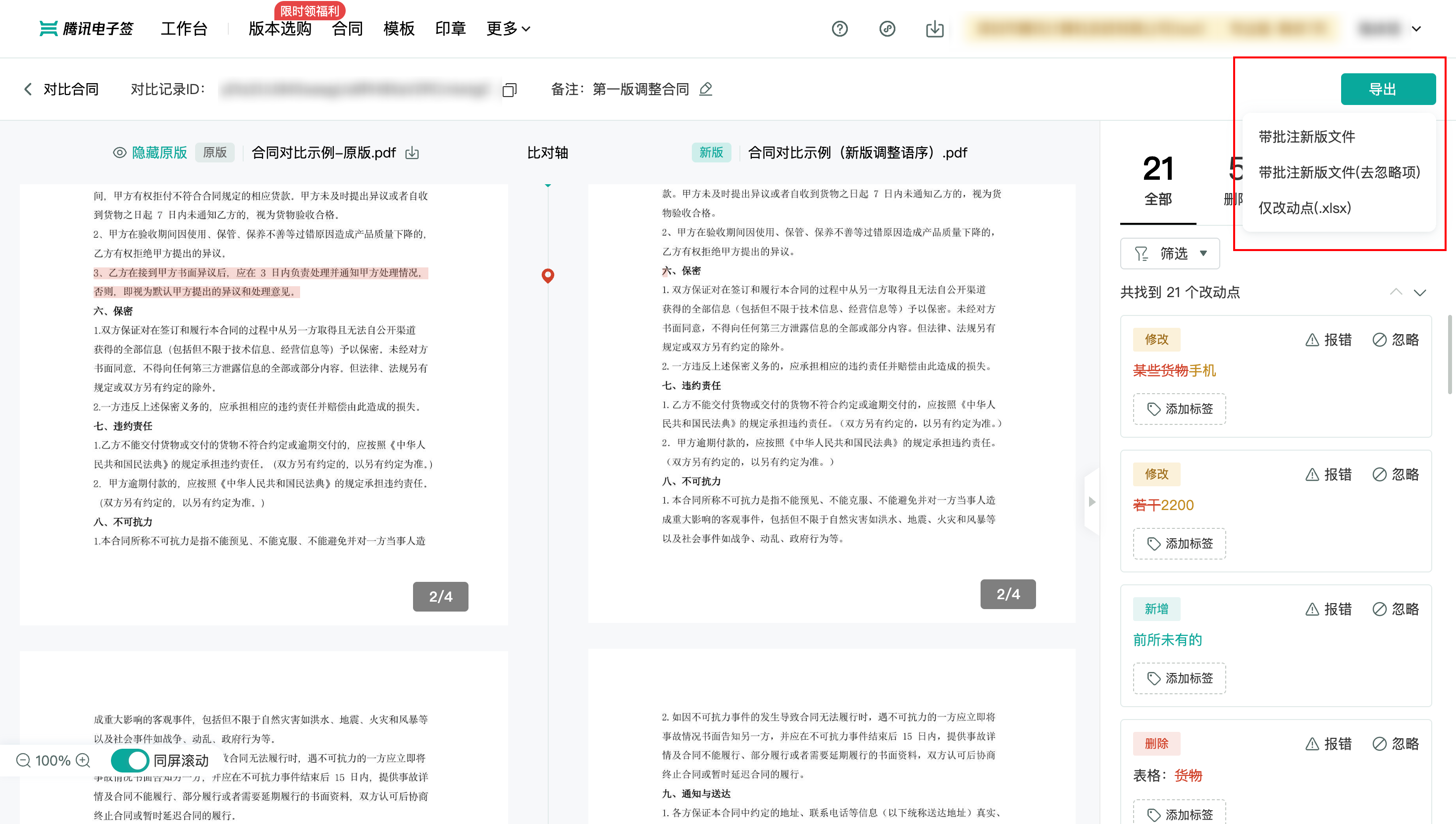The height and width of the screenshot is (824, 1456).
Task: Jump to next change point chevron
Action: [1419, 293]
